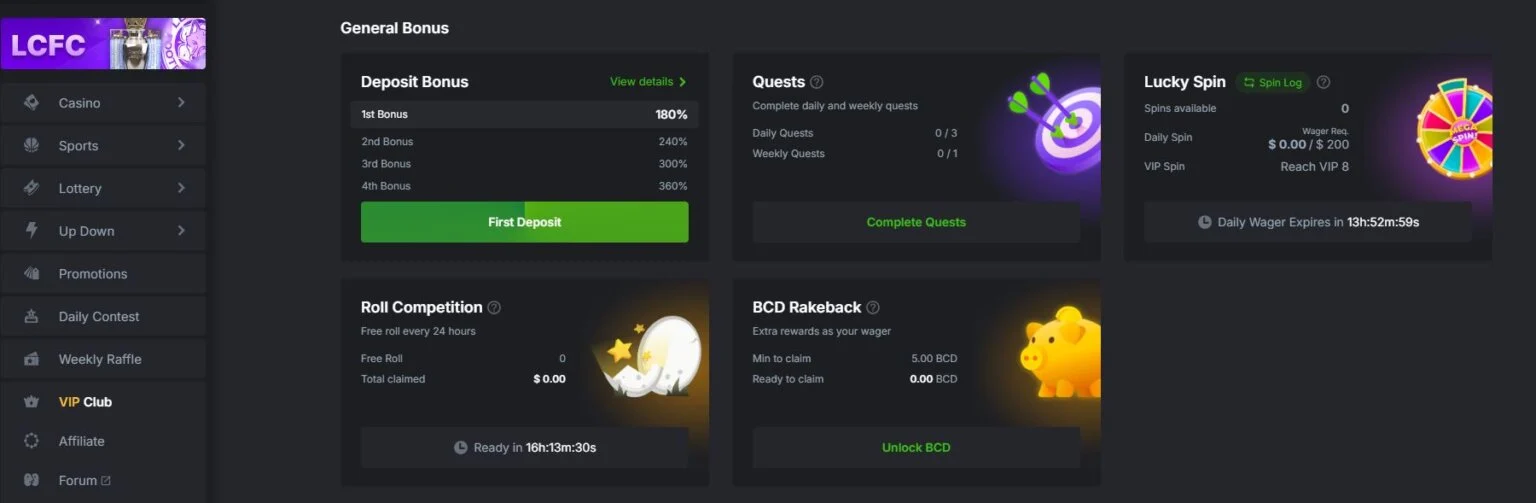Screen dimensions: 1536x503
Task: Click the Casino dice icon in sidebar
Action: click(x=31, y=103)
